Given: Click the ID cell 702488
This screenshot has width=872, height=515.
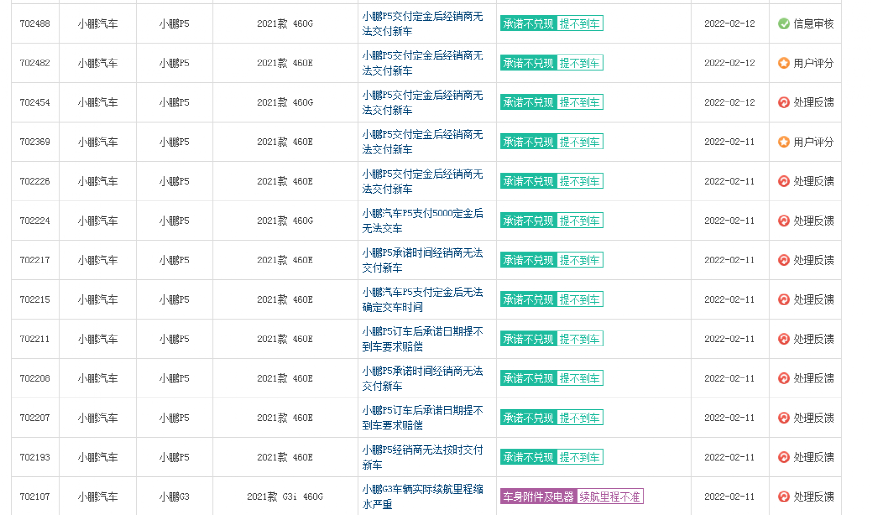Looking at the screenshot, I should tap(34, 24).
